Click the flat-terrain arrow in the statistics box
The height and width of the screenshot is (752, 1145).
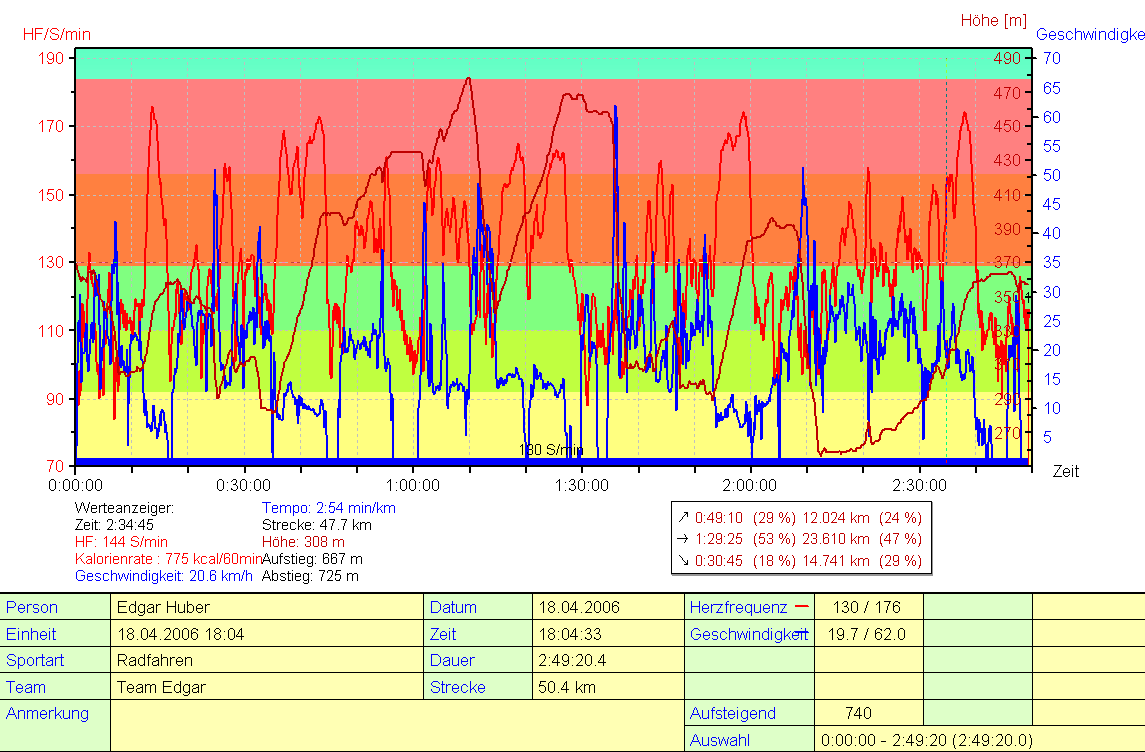pyautogui.click(x=683, y=540)
